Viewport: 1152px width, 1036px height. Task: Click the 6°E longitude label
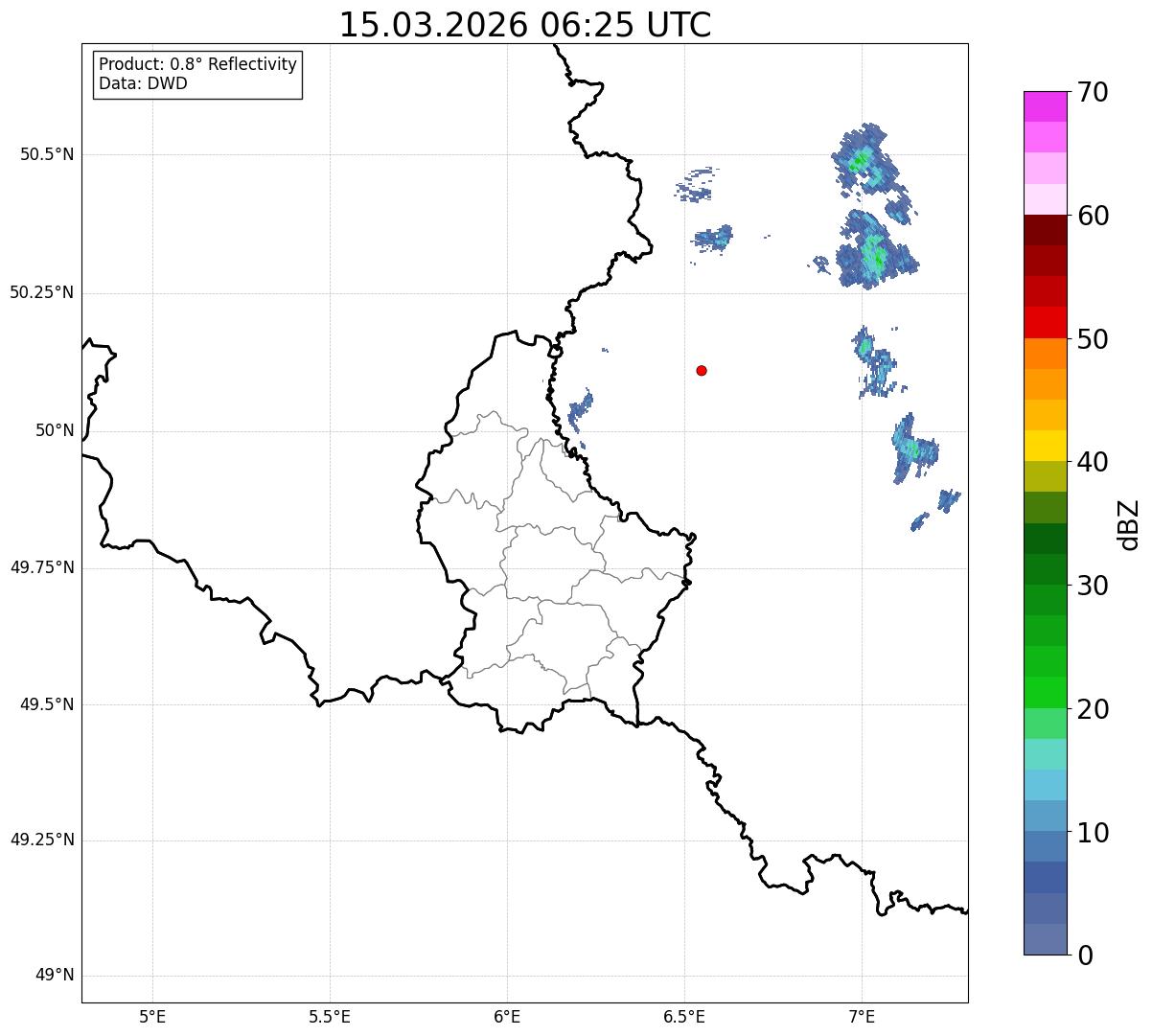click(507, 1017)
